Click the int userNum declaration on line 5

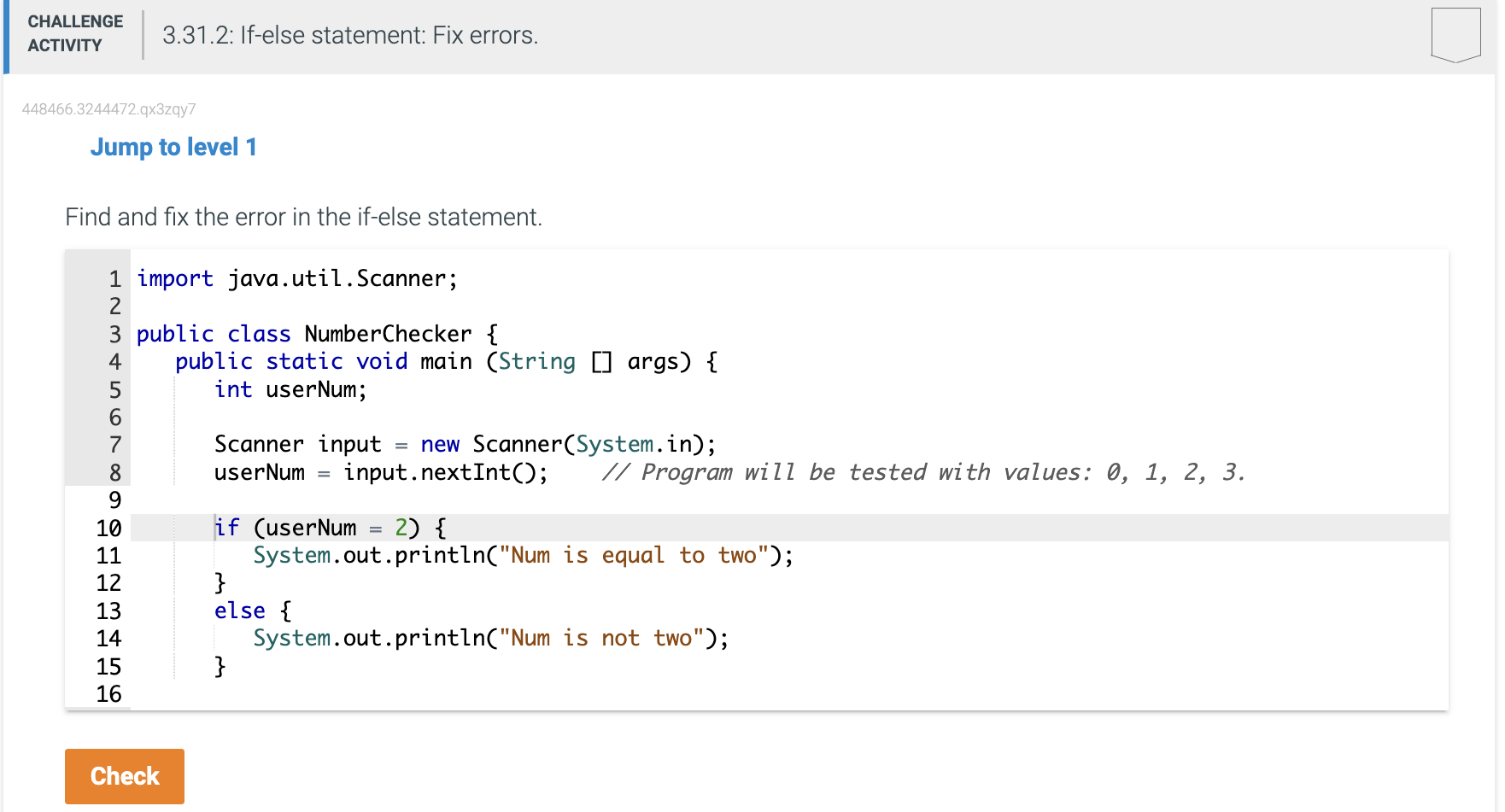290,389
